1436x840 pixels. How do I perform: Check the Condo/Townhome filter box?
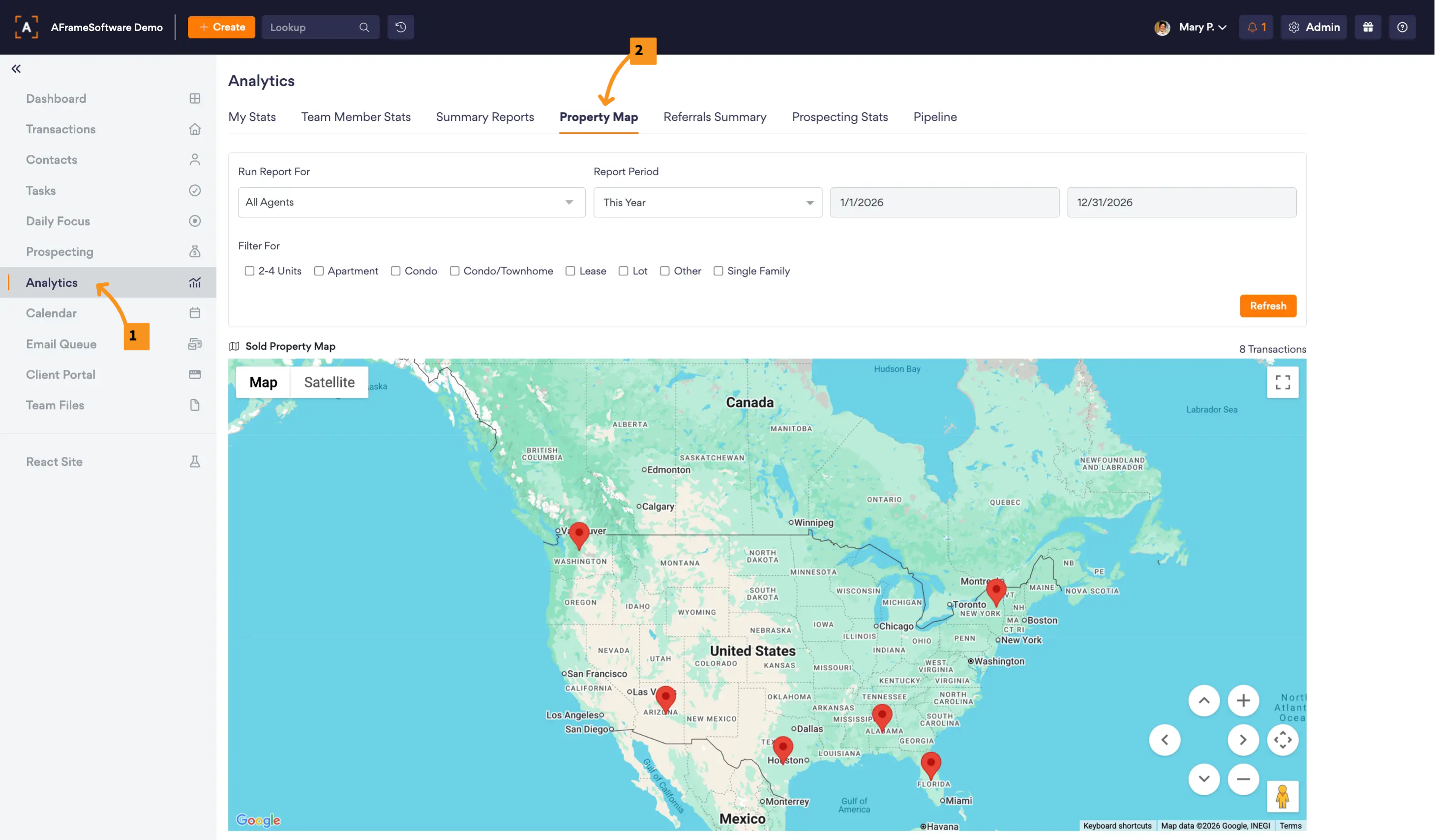(454, 270)
